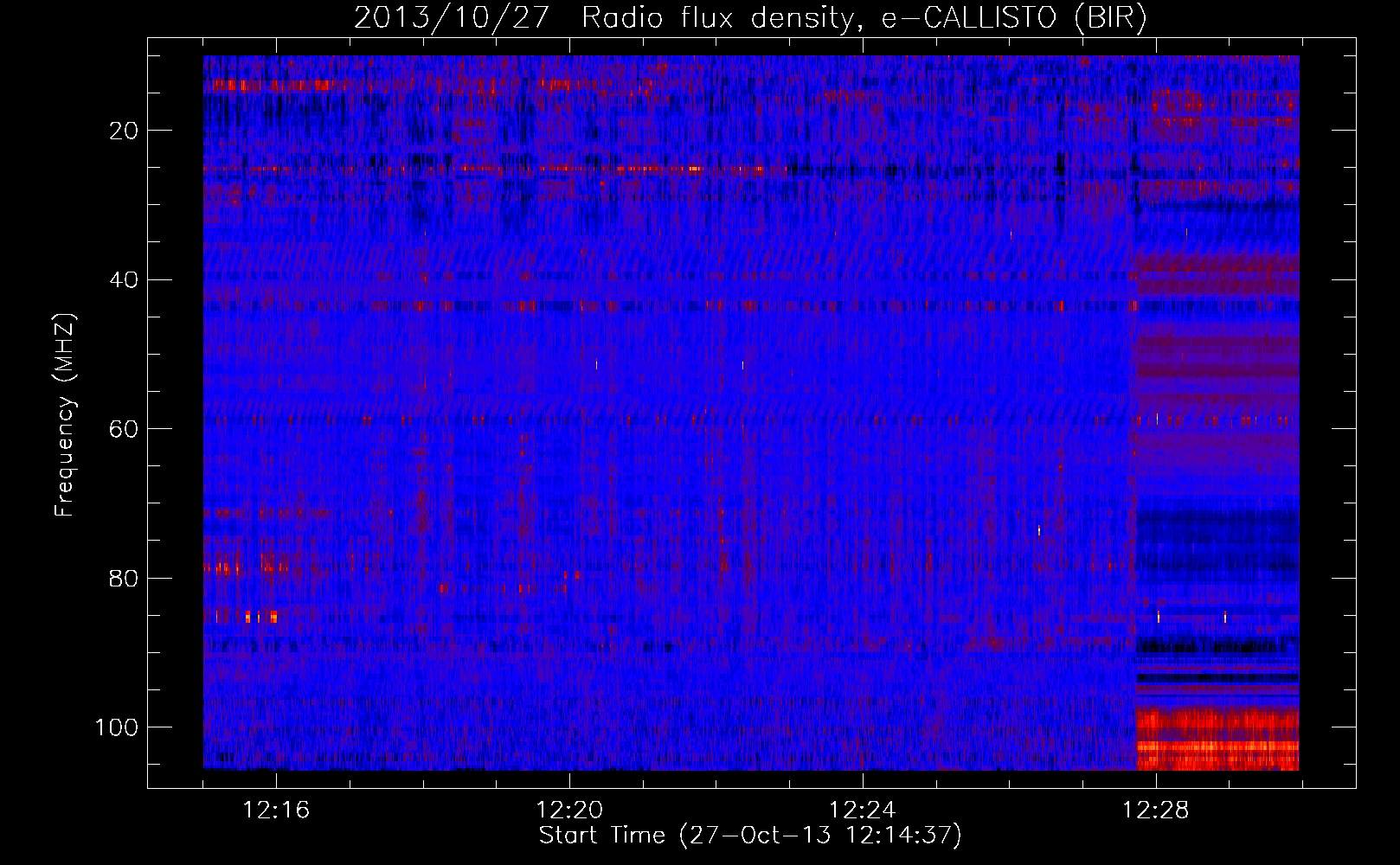
Task: Select the "40" frequency tick label
Action: pyautogui.click(x=124, y=280)
